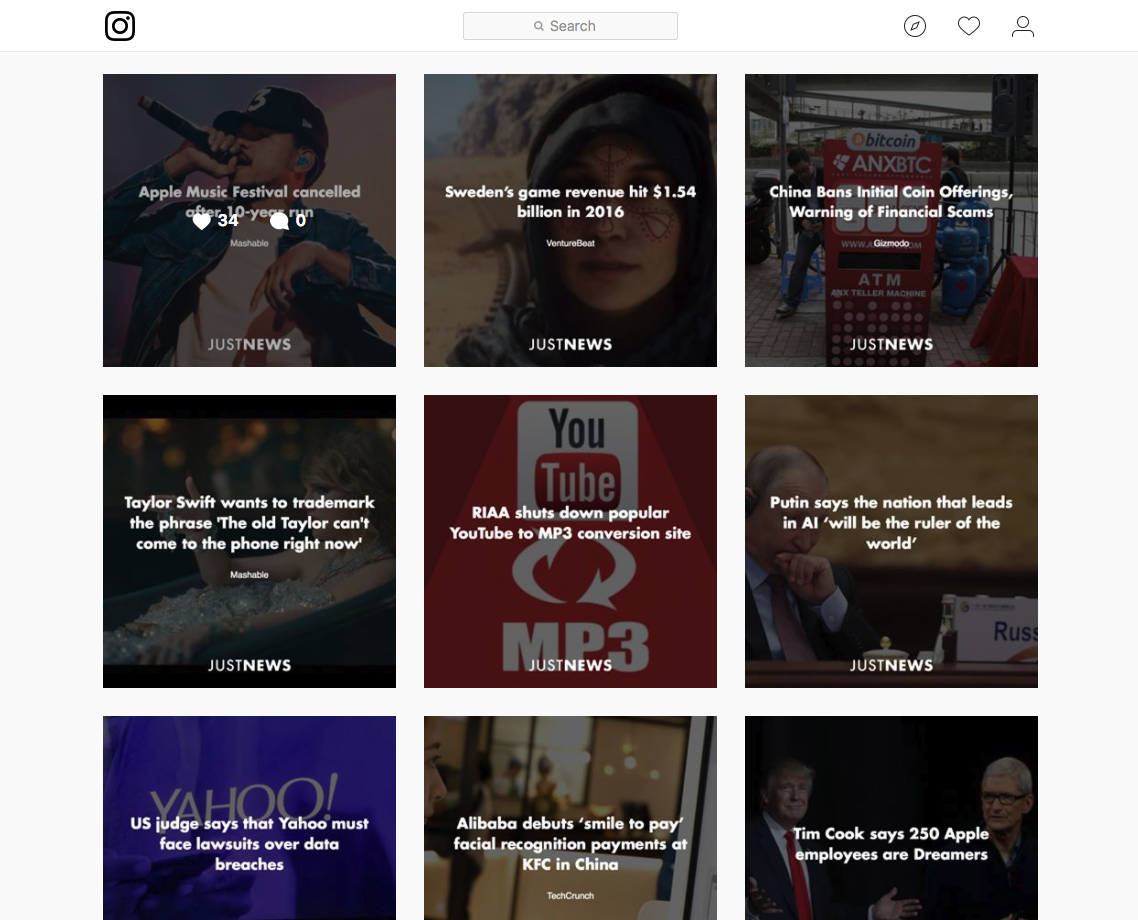
Task: Open the Alibaba smile to pay post
Action: coord(570,817)
